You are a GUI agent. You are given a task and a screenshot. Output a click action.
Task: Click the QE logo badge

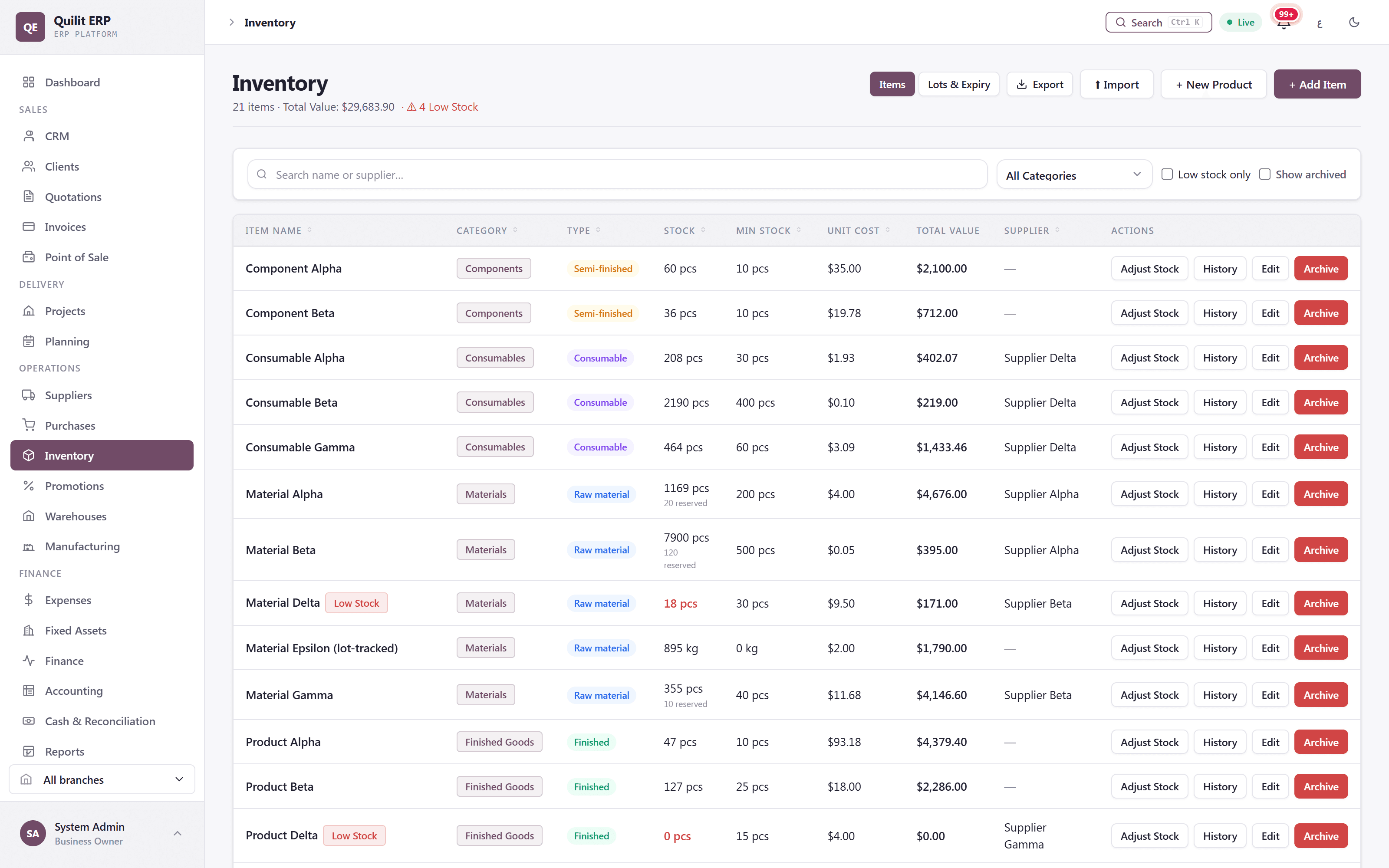(x=30, y=27)
